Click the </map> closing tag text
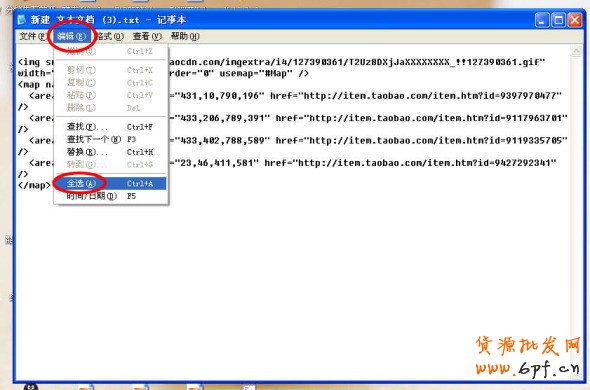This screenshot has height=390, width=590. [x=34, y=185]
